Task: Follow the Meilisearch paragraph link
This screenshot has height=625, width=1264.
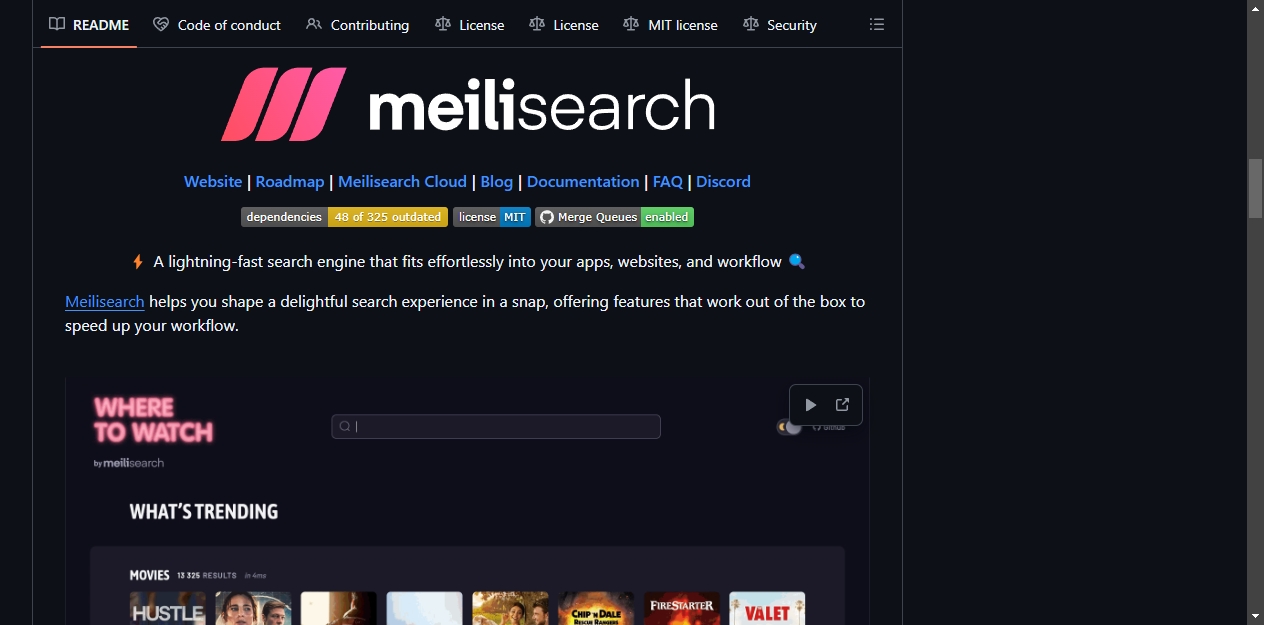Action: [105, 302]
